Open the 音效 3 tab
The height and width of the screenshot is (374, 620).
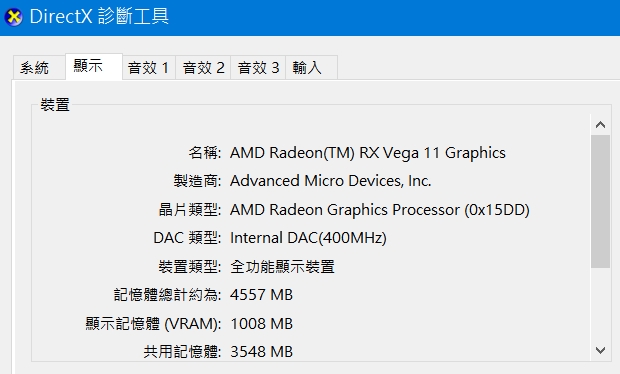coord(258,68)
